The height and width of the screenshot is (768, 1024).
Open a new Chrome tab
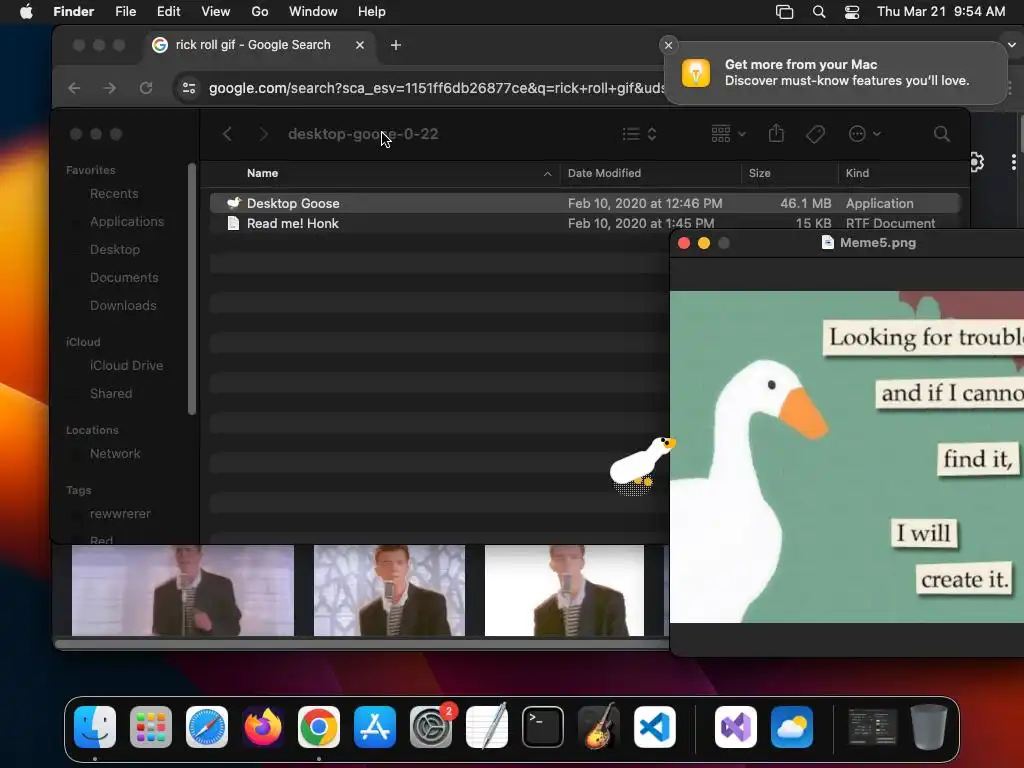click(396, 45)
